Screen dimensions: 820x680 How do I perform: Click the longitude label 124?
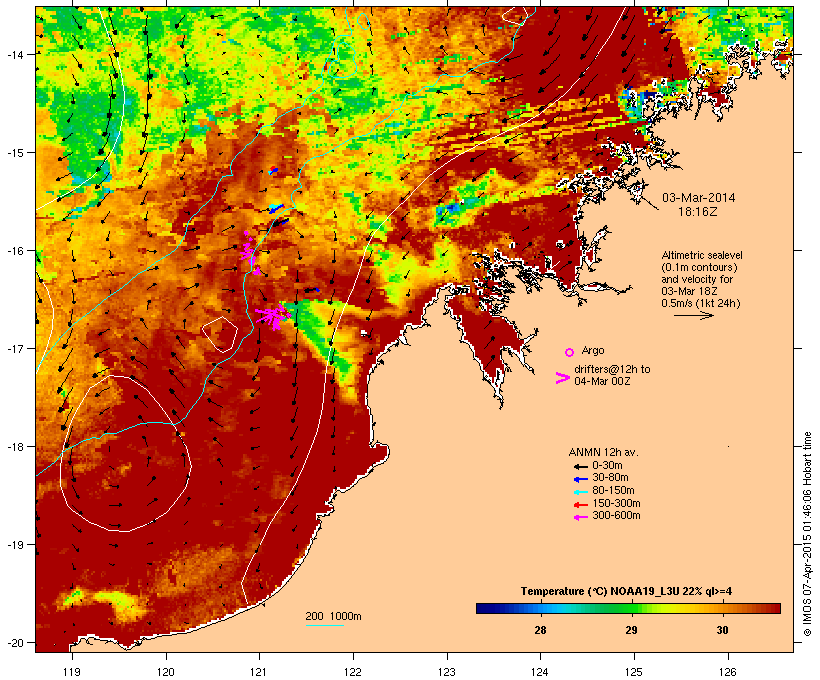click(540, 672)
